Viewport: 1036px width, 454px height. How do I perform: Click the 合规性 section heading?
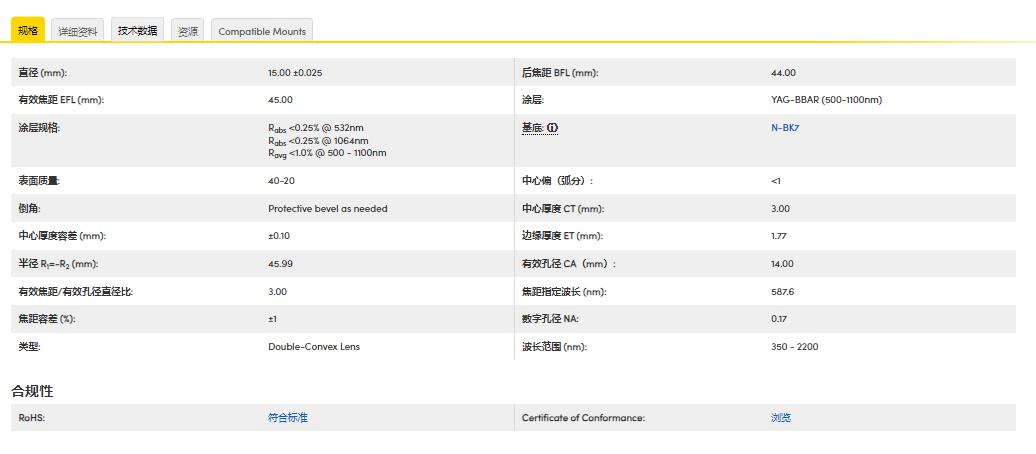32,391
